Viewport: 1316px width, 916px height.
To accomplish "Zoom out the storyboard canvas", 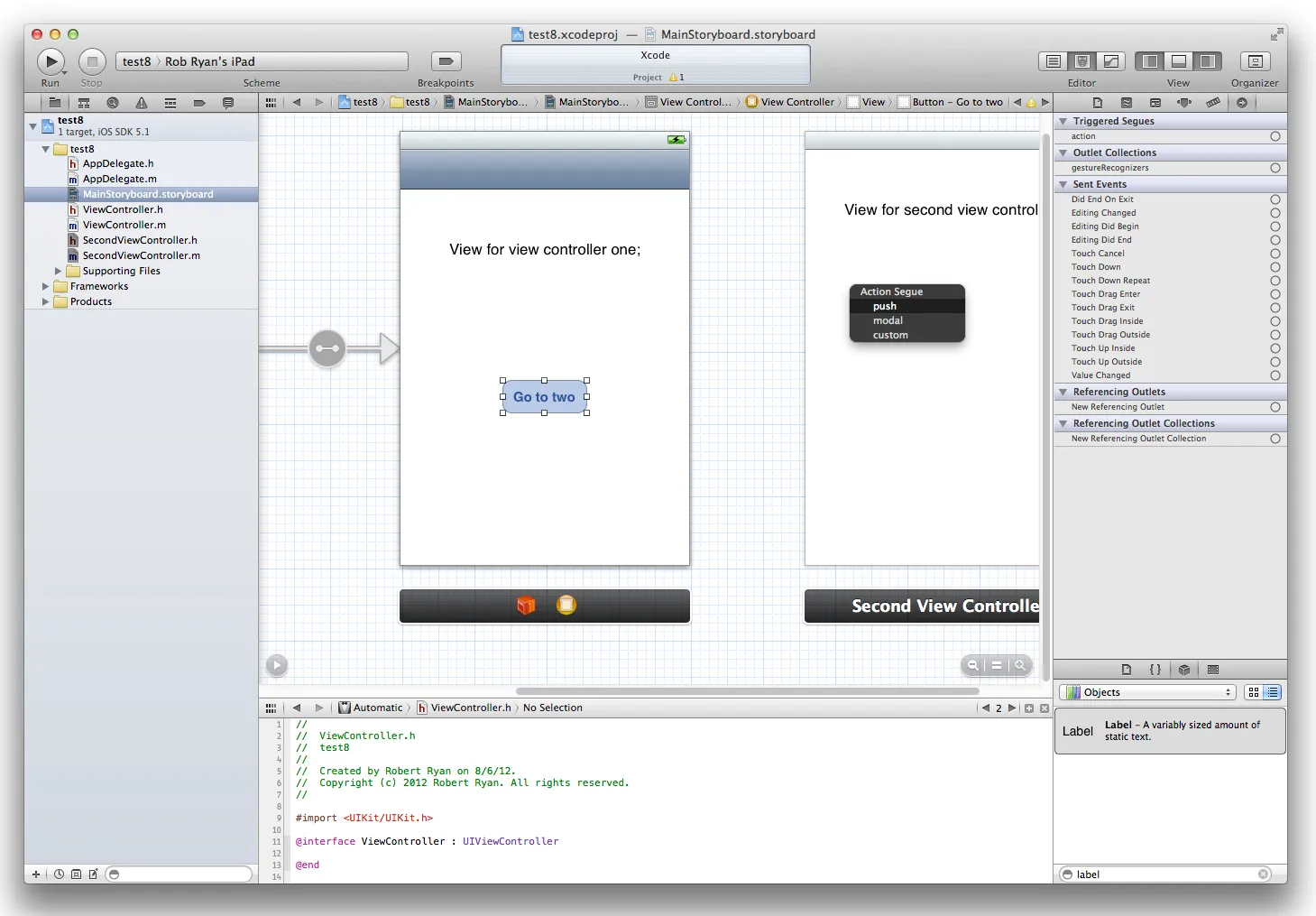I will click(x=973, y=665).
